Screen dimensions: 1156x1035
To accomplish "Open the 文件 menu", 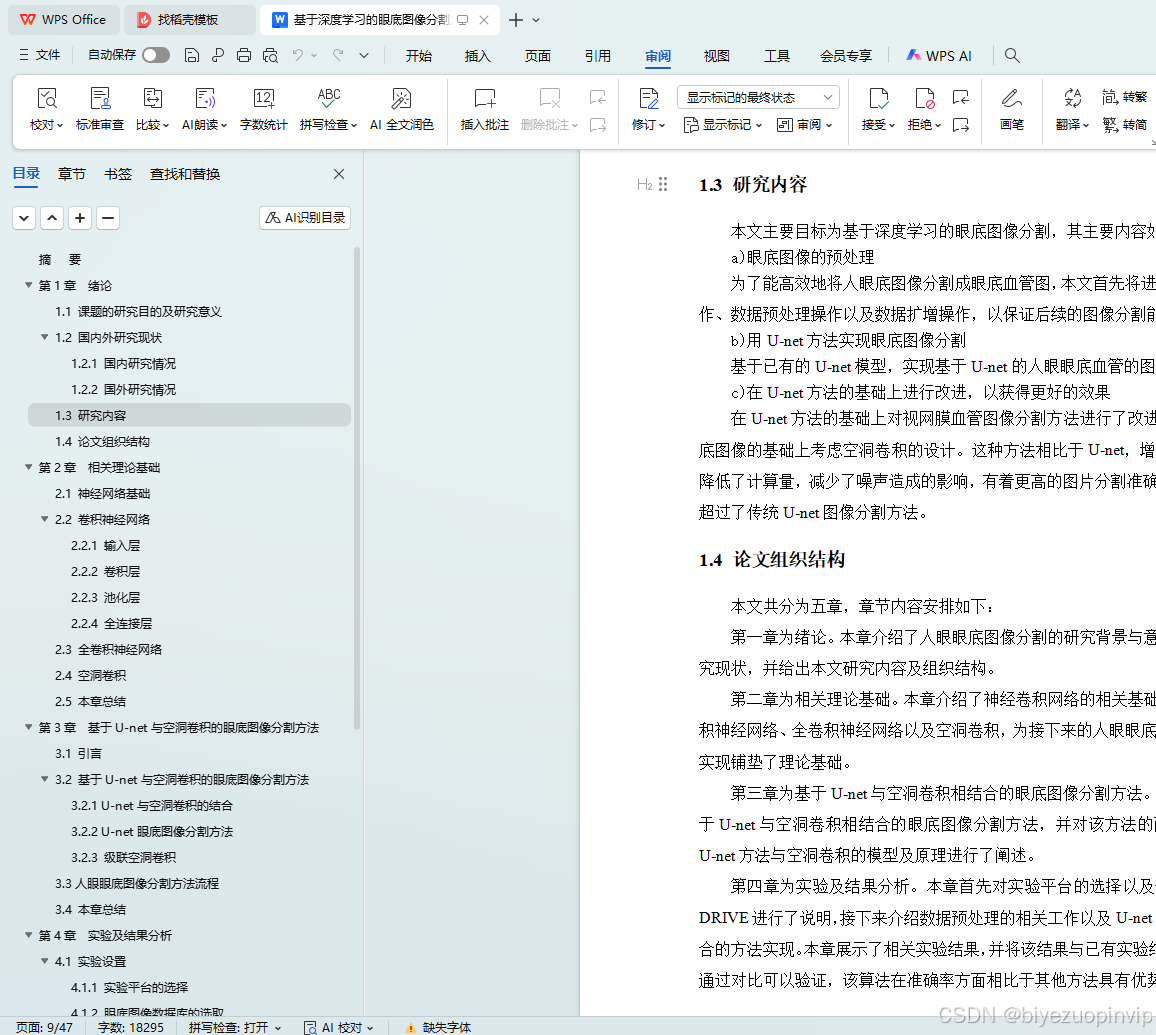I will tap(41, 55).
